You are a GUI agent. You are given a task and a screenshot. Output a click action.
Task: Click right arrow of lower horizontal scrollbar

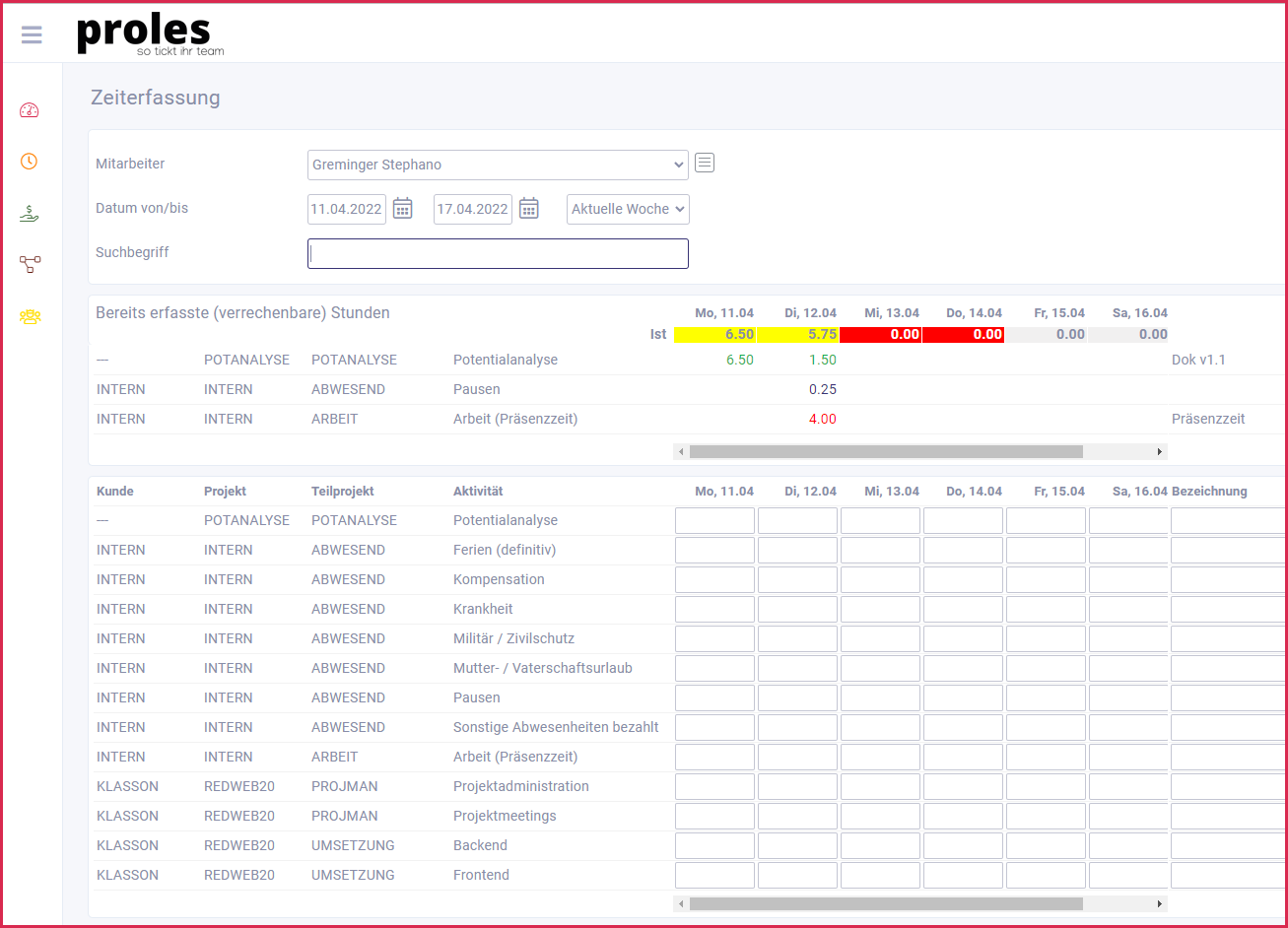1160,903
